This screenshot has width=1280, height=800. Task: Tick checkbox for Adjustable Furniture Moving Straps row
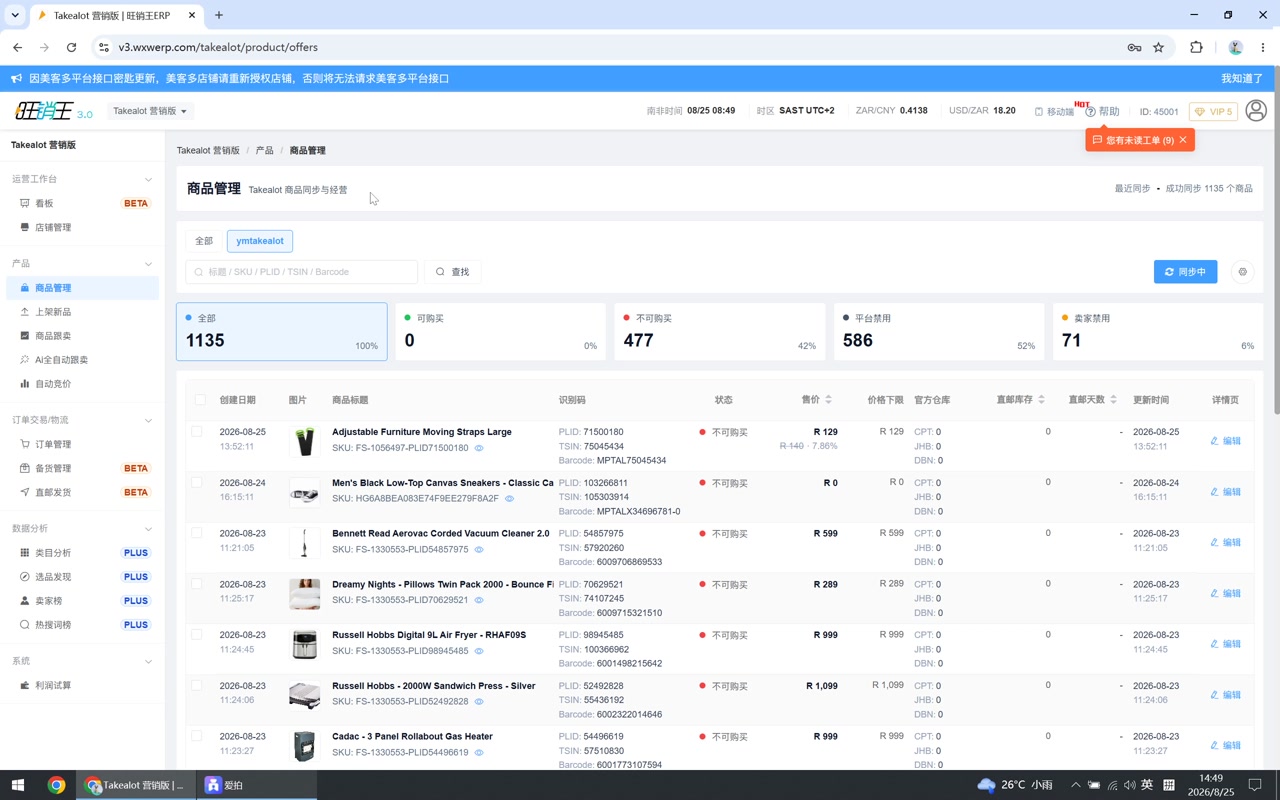click(197, 432)
